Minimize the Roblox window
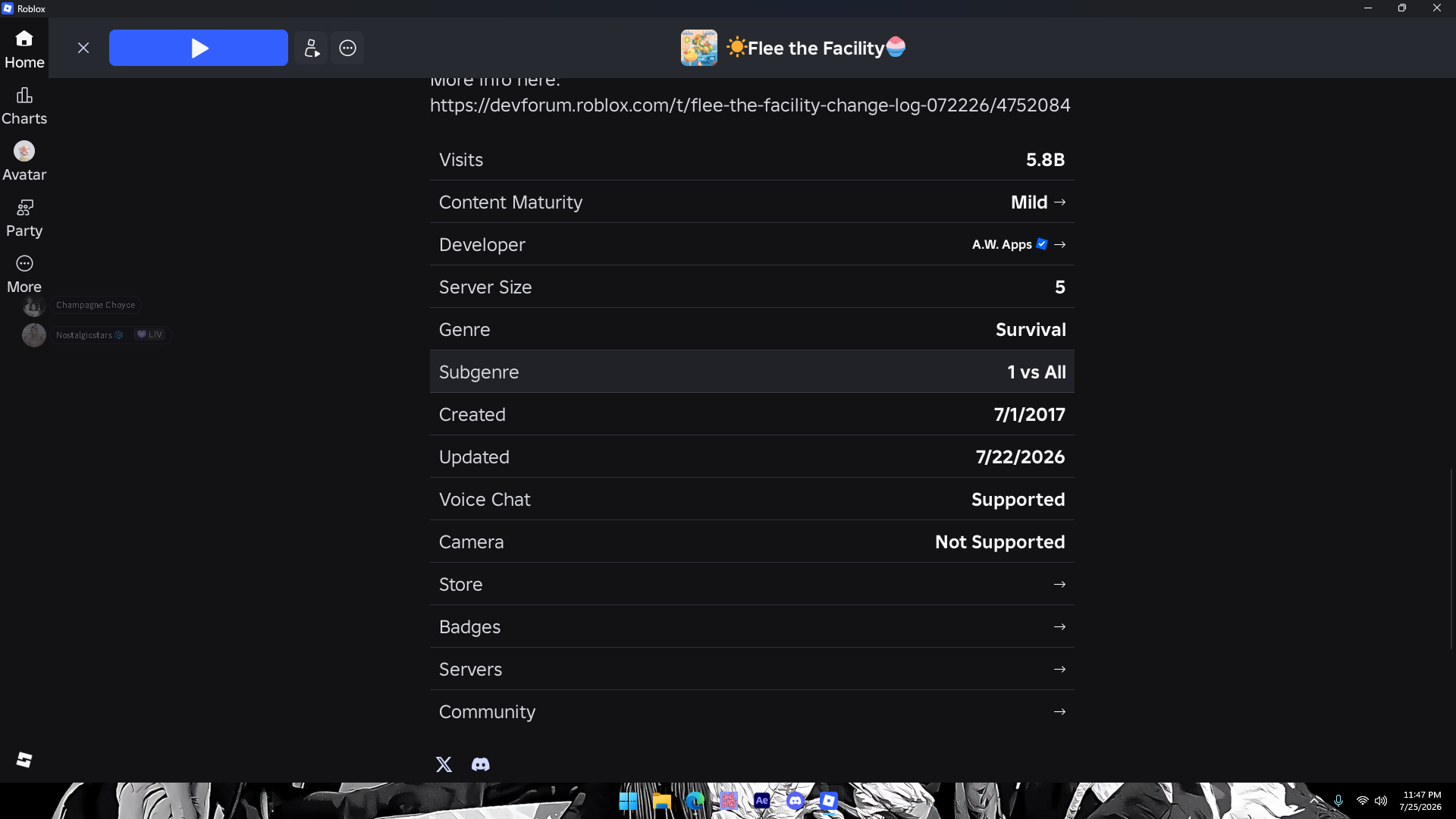The image size is (1456, 819). tap(1368, 8)
